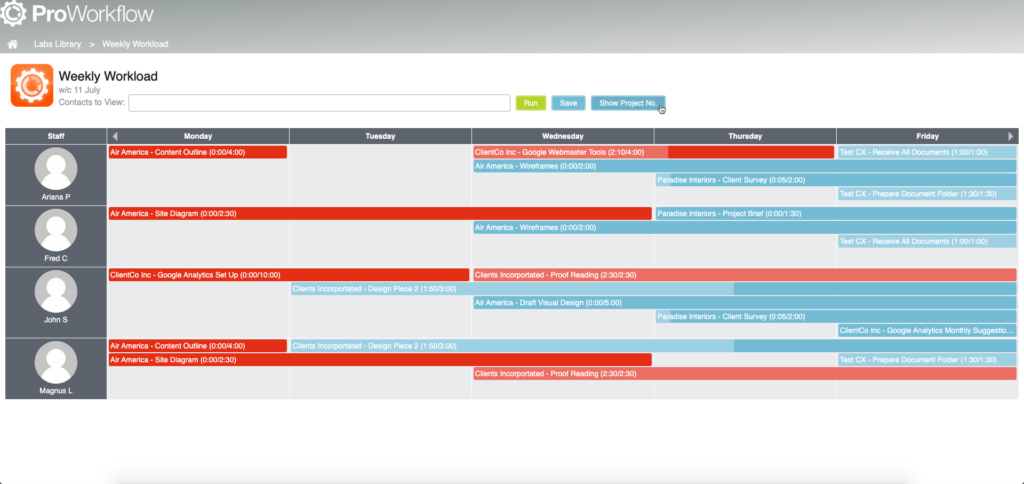Open Fred C's avatar

(56, 231)
